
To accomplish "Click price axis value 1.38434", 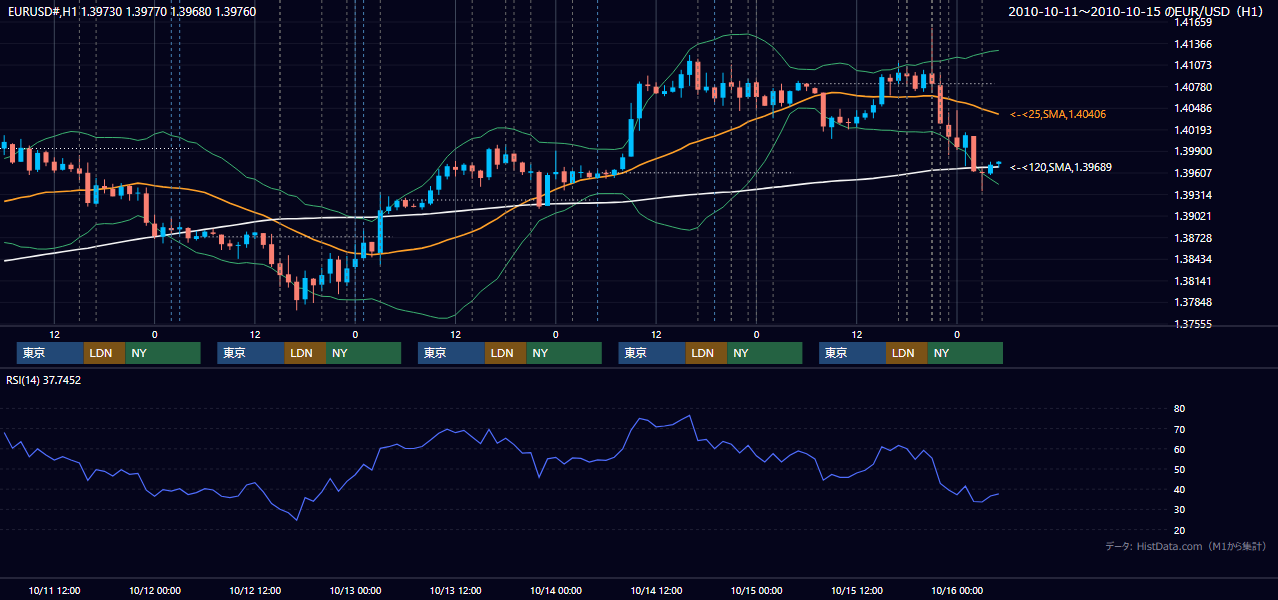I will tap(1192, 259).
